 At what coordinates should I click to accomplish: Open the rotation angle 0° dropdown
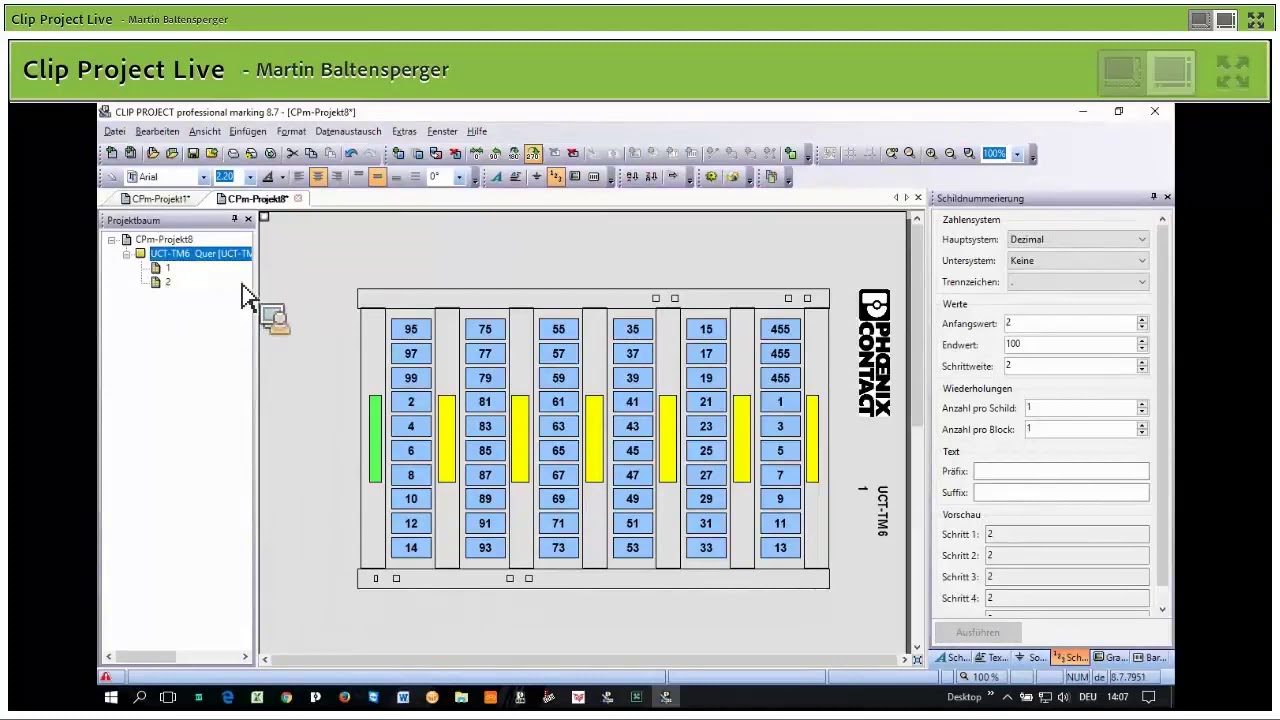point(459,177)
